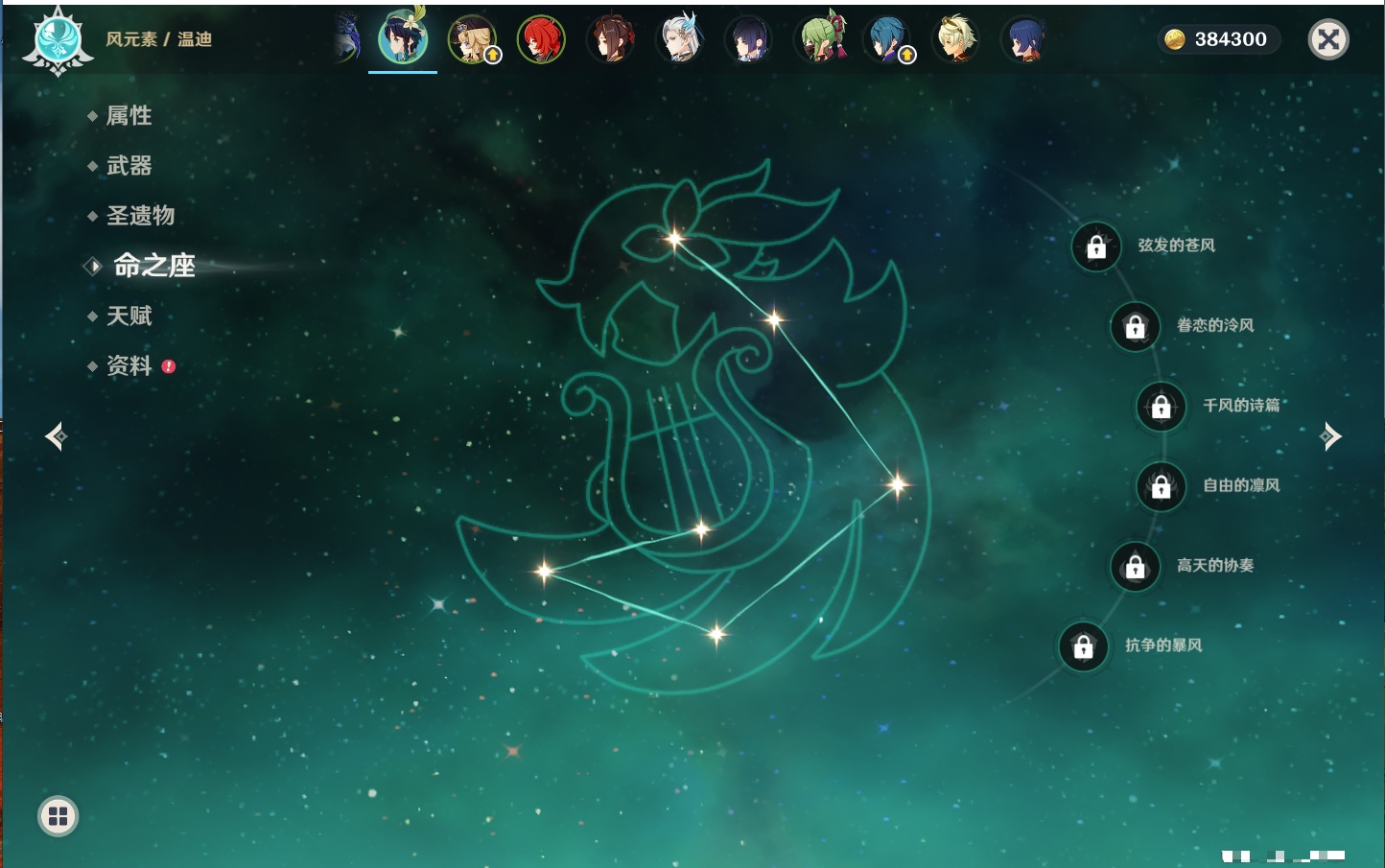
Task: Select the pale blonde avatar with goggles
Action: click(955, 39)
